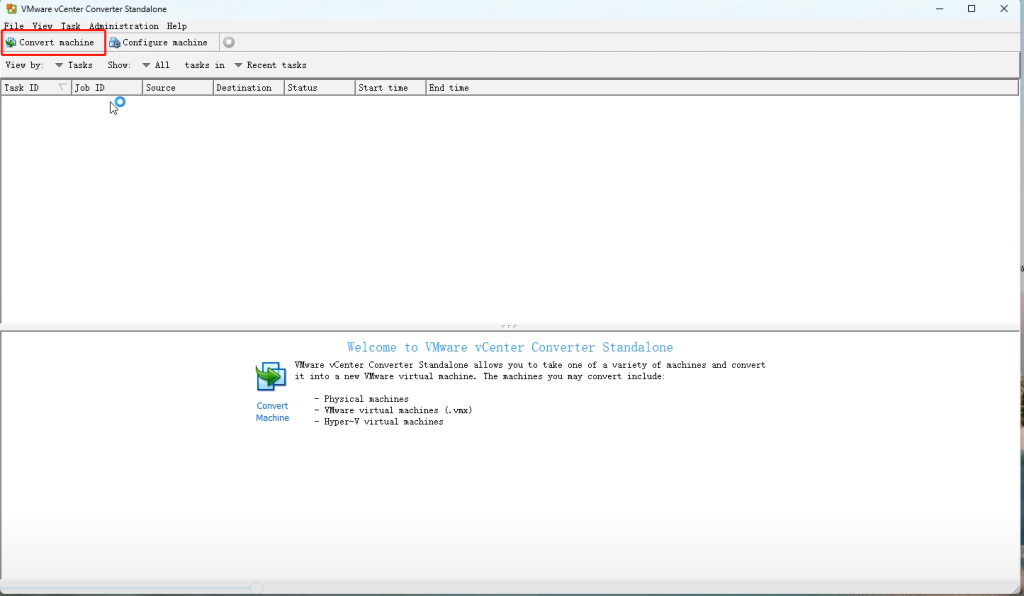
Task: Click the Welcome to VMware vCenter Converter heading
Action: [510, 347]
